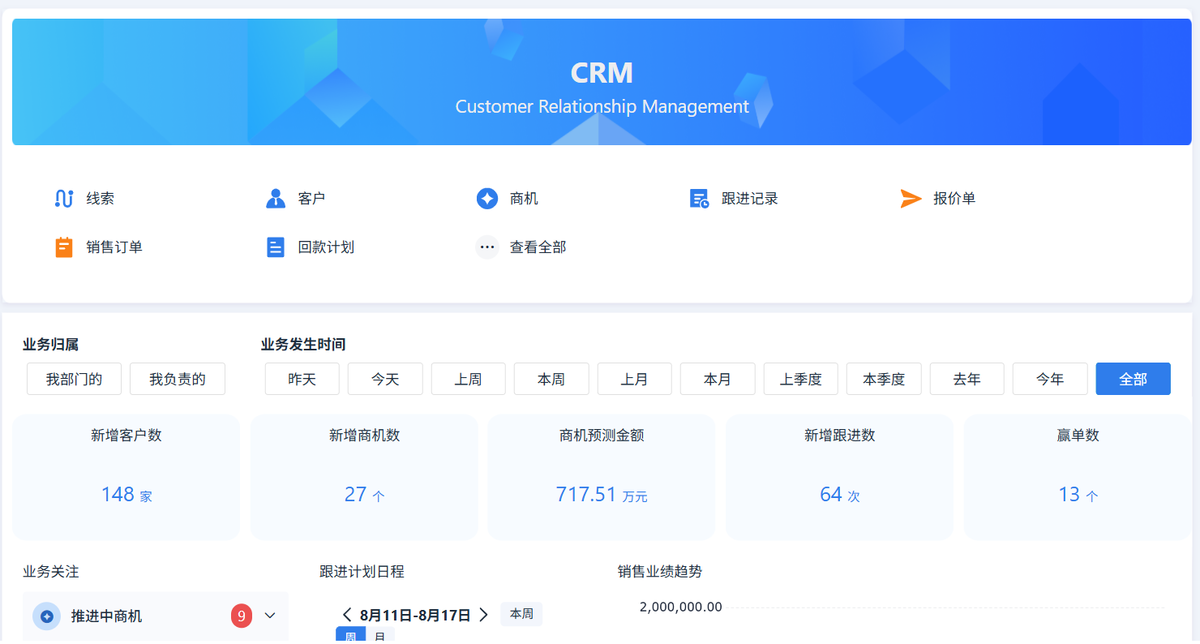1200x644 pixels.
Task: Filter by 我负责的 ownership
Action: click(x=177, y=379)
